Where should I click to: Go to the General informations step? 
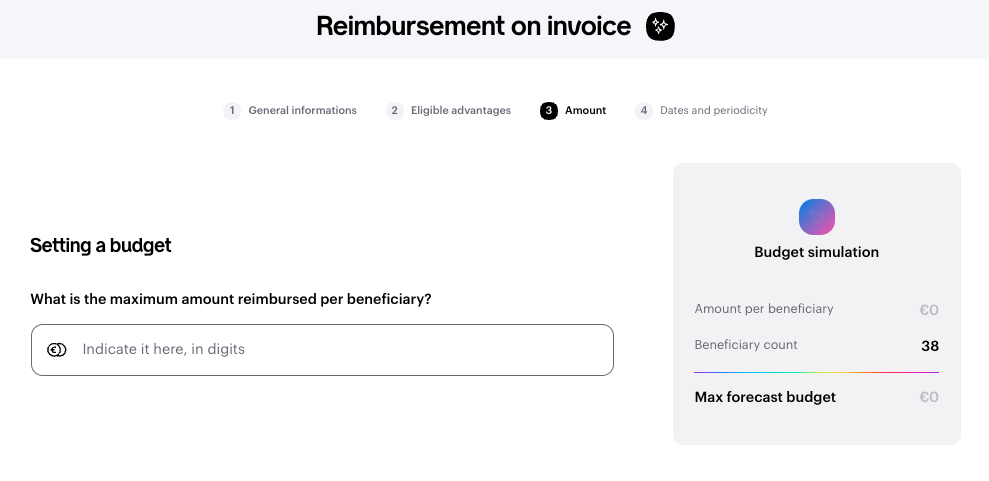pos(302,111)
